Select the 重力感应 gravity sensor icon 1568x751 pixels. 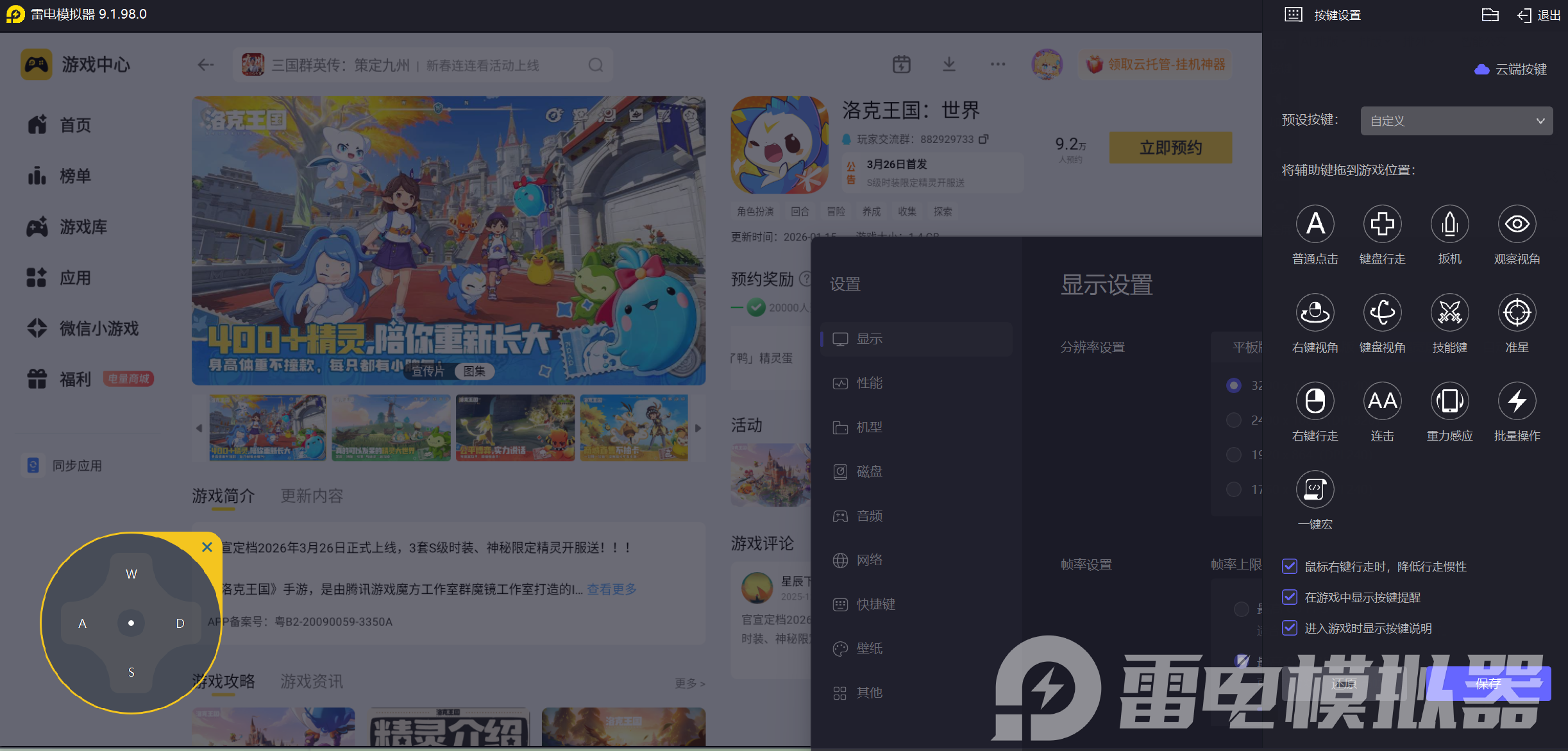pos(1449,401)
